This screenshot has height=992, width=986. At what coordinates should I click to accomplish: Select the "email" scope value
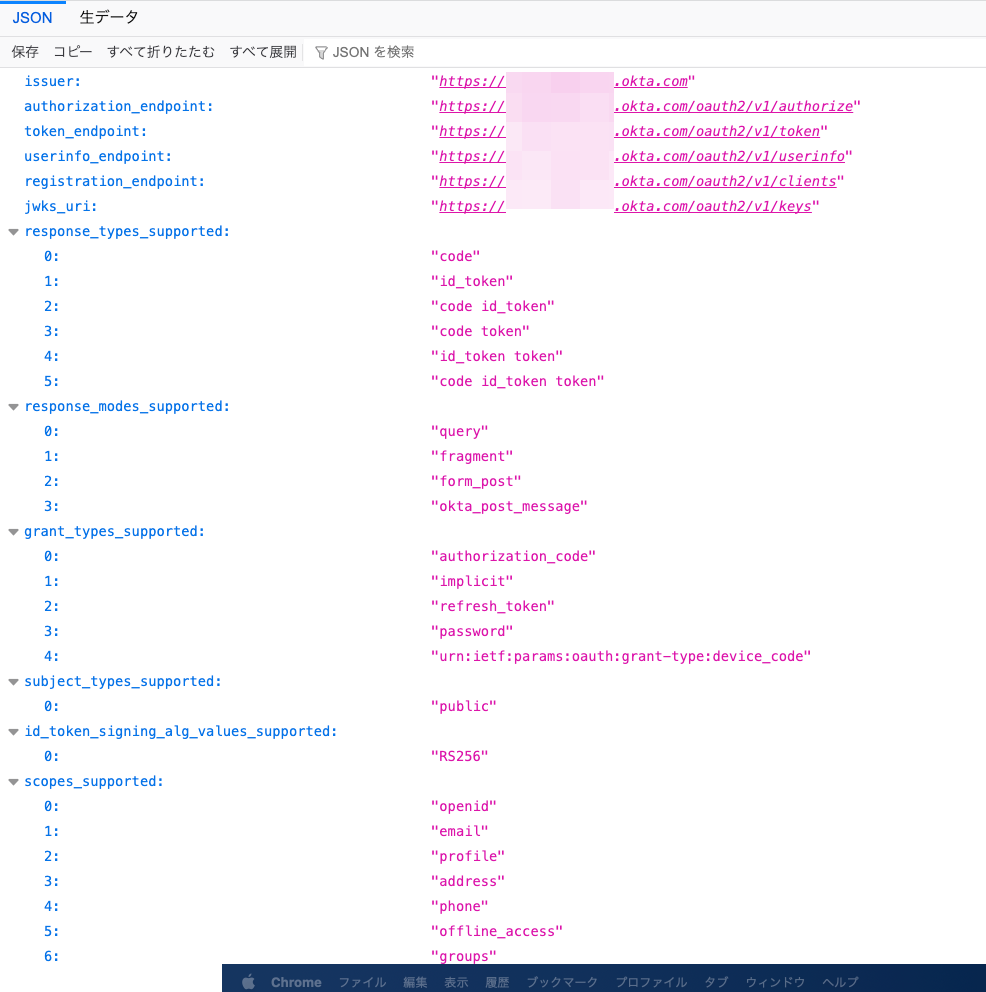click(x=460, y=831)
